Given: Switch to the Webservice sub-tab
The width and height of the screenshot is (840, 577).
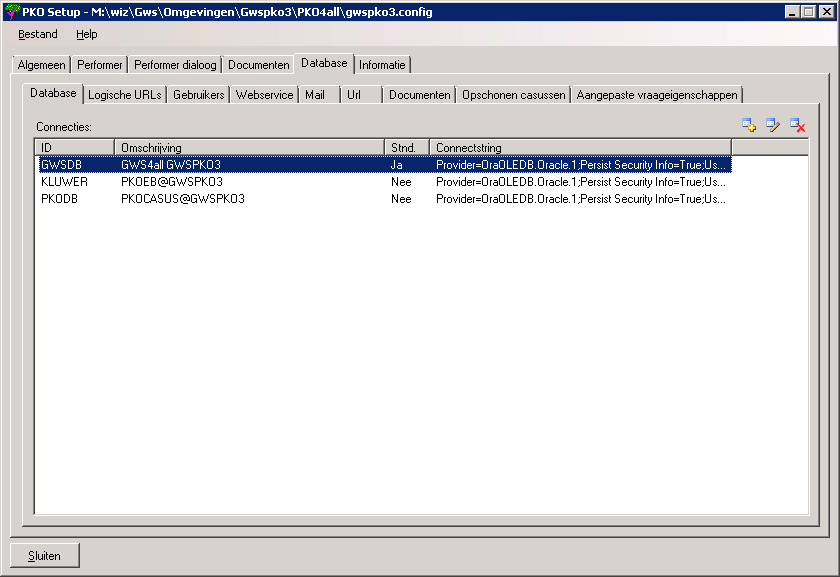Looking at the screenshot, I should [x=265, y=95].
